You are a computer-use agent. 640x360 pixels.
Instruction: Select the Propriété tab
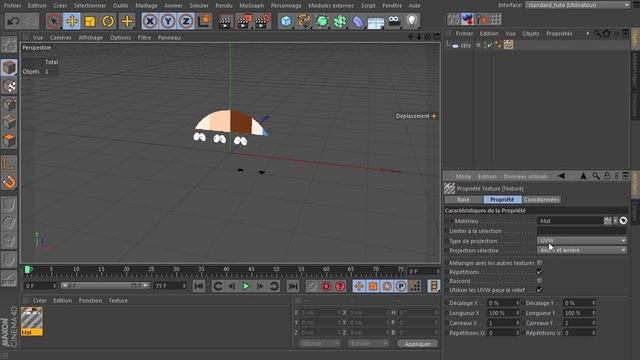tap(502, 200)
